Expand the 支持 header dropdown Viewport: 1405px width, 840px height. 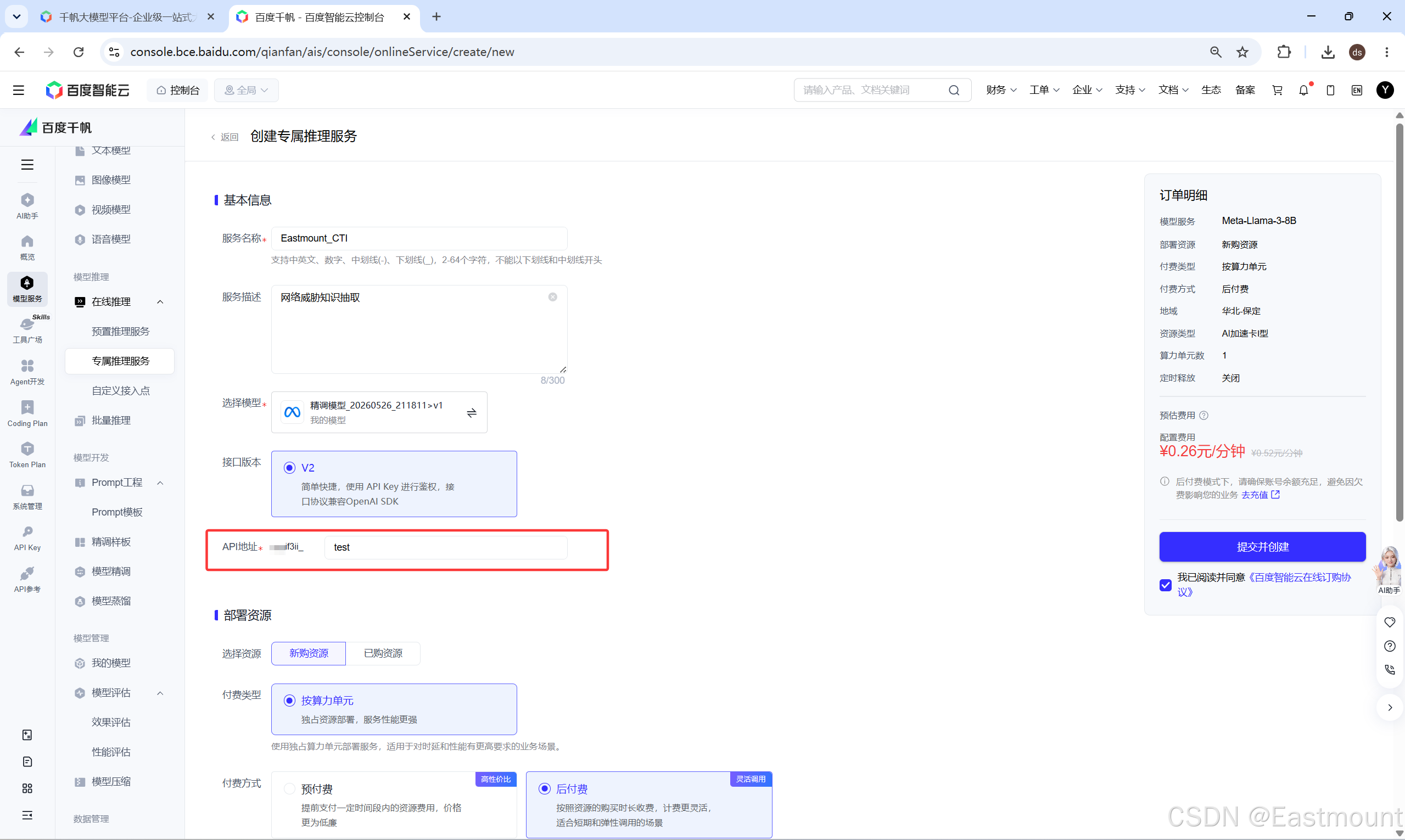click(x=1130, y=90)
